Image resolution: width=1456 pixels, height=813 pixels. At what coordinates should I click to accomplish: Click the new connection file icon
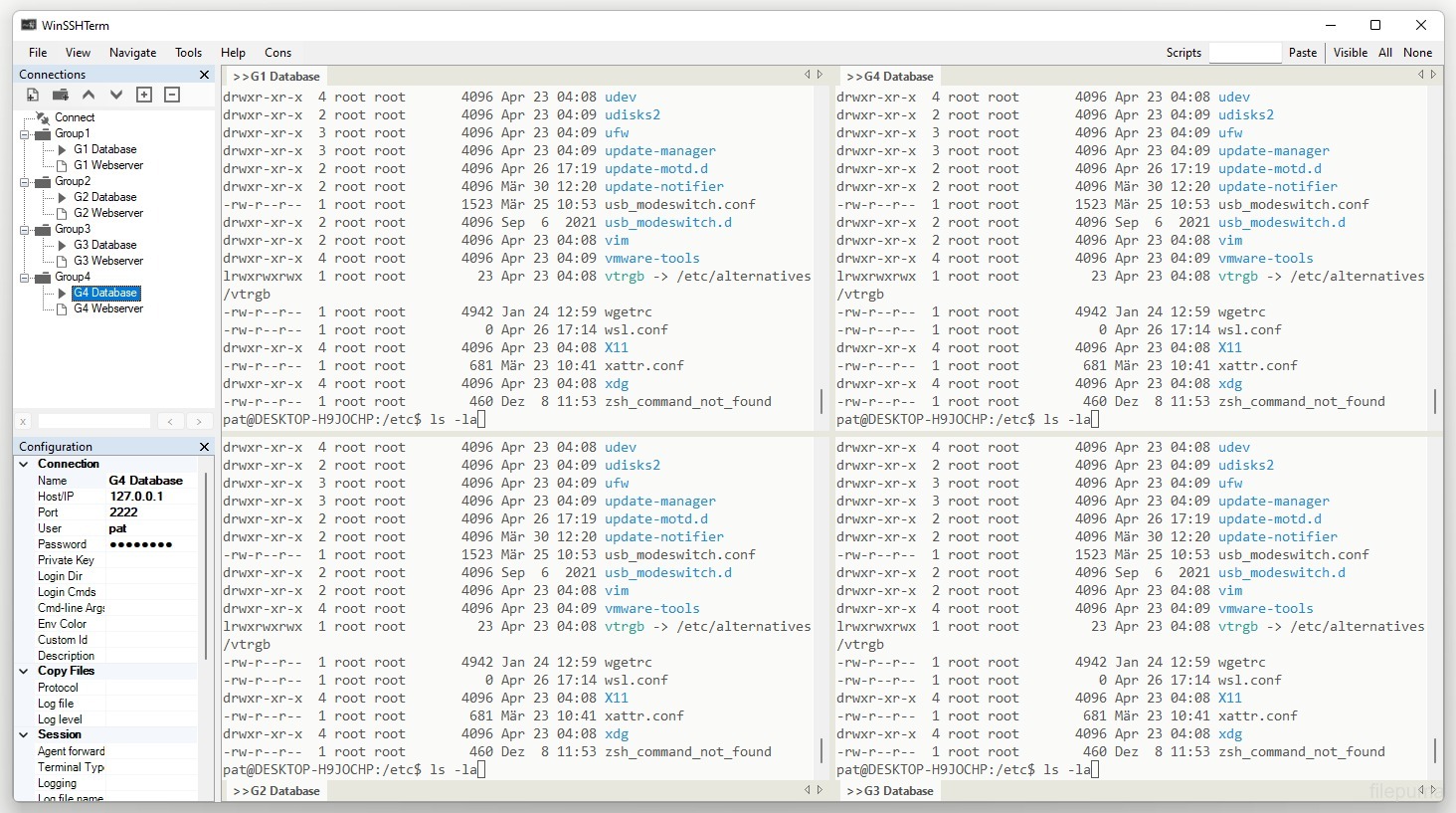33,95
